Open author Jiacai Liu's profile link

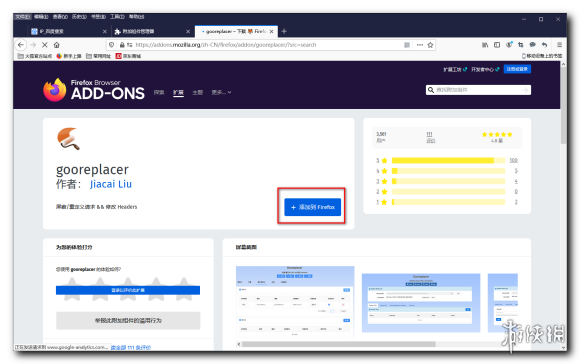111,184
